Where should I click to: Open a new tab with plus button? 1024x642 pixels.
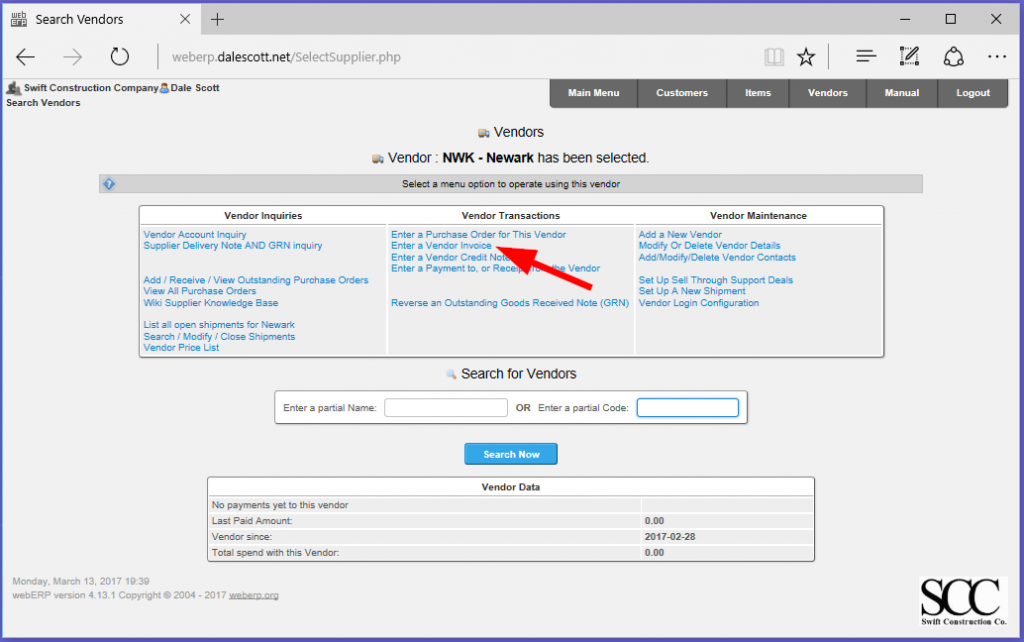(x=217, y=19)
